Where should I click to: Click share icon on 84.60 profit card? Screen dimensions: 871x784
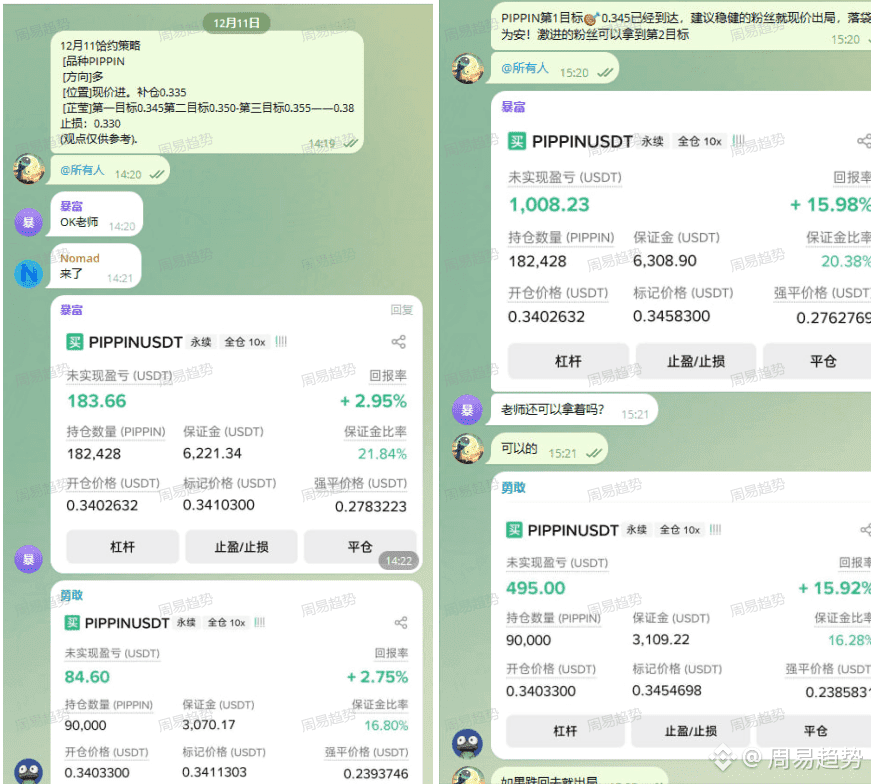(401, 622)
